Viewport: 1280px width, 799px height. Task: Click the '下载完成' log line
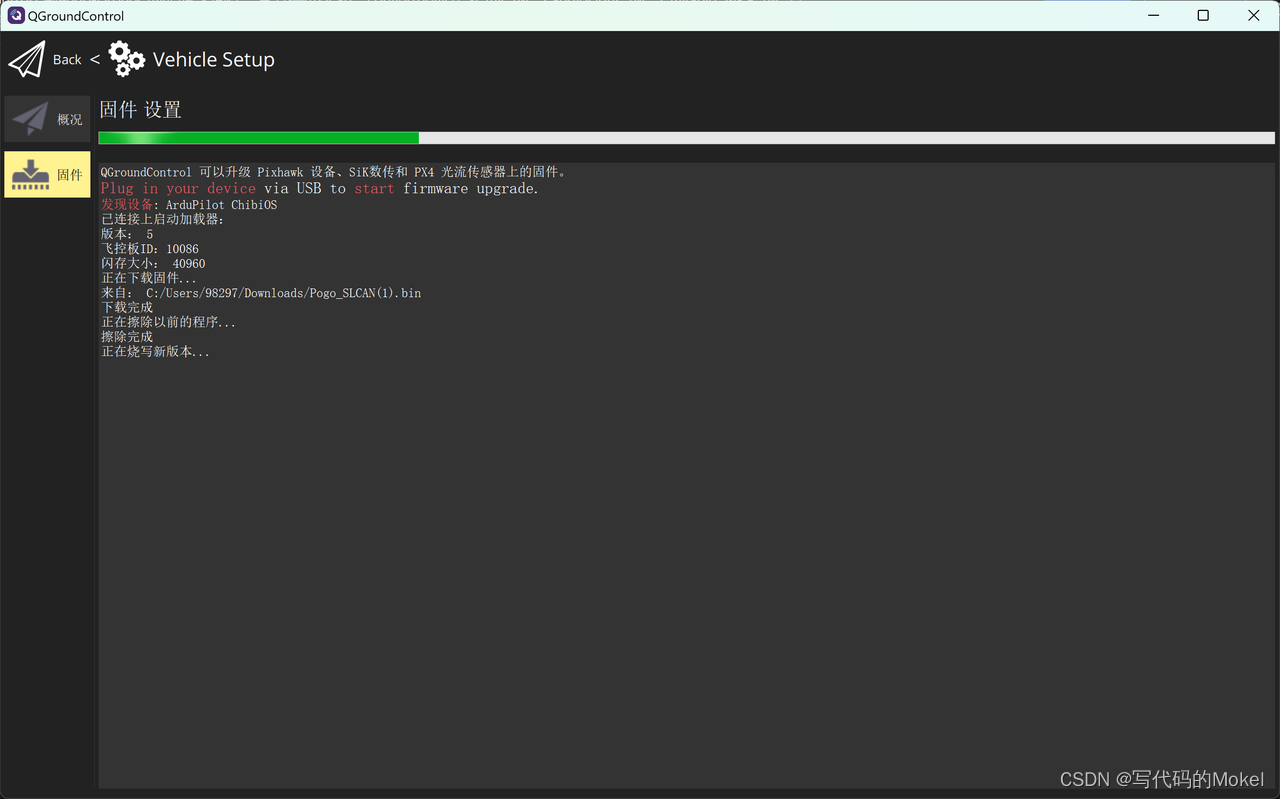(x=127, y=308)
